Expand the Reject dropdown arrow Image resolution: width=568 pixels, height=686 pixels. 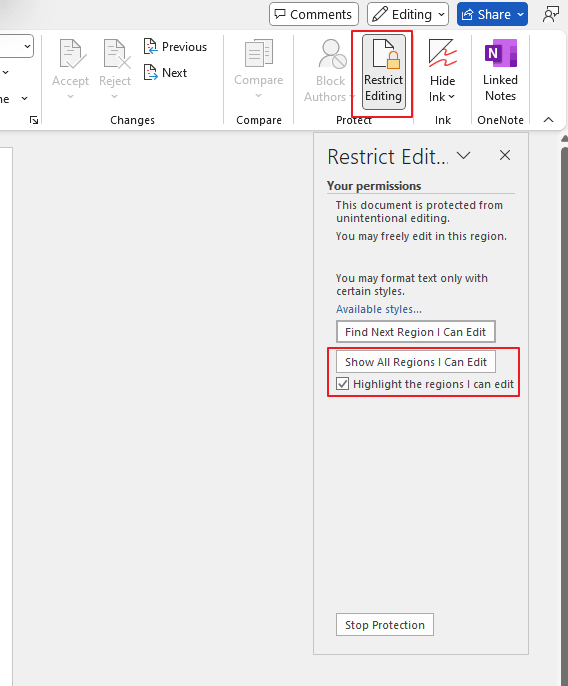pos(115,97)
